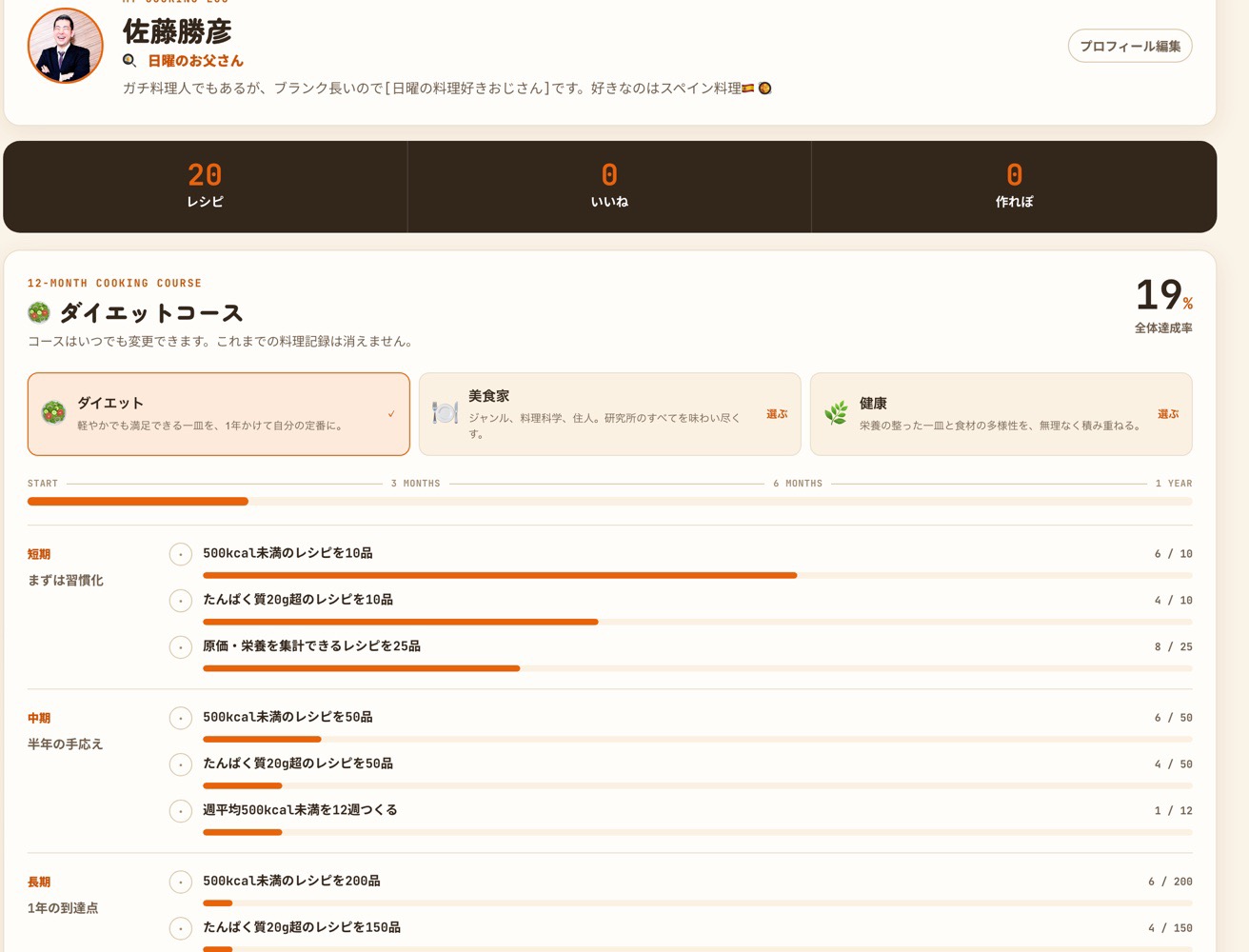Click the 6 MONTHS timeline marker
This screenshot has height=952, width=1249.
(798, 484)
